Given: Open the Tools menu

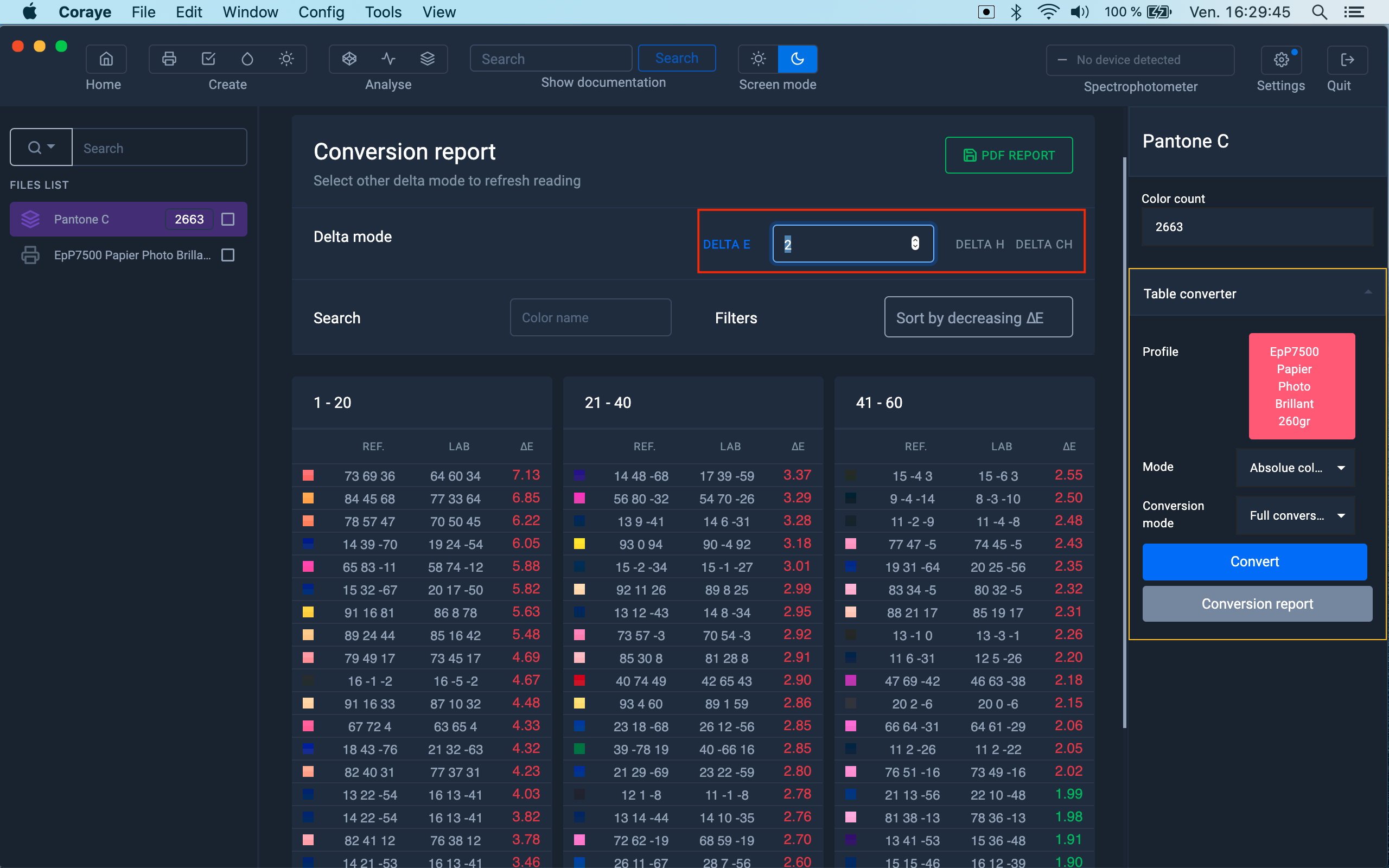Looking at the screenshot, I should (x=383, y=12).
